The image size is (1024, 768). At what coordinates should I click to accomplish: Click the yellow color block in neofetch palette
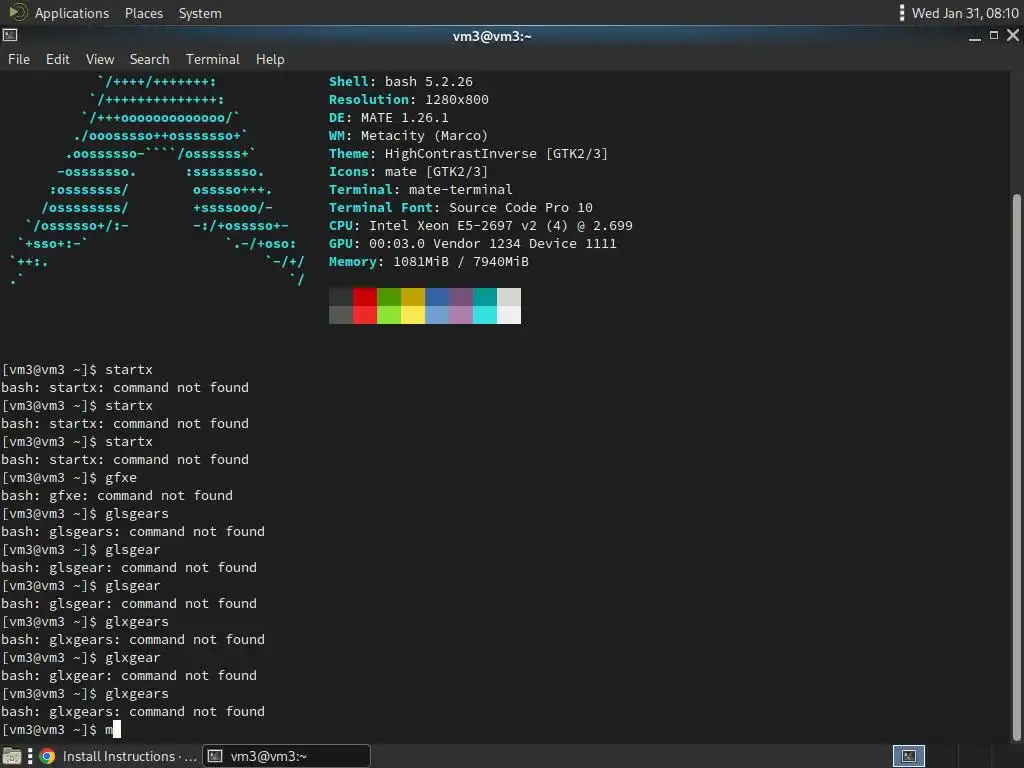click(413, 306)
